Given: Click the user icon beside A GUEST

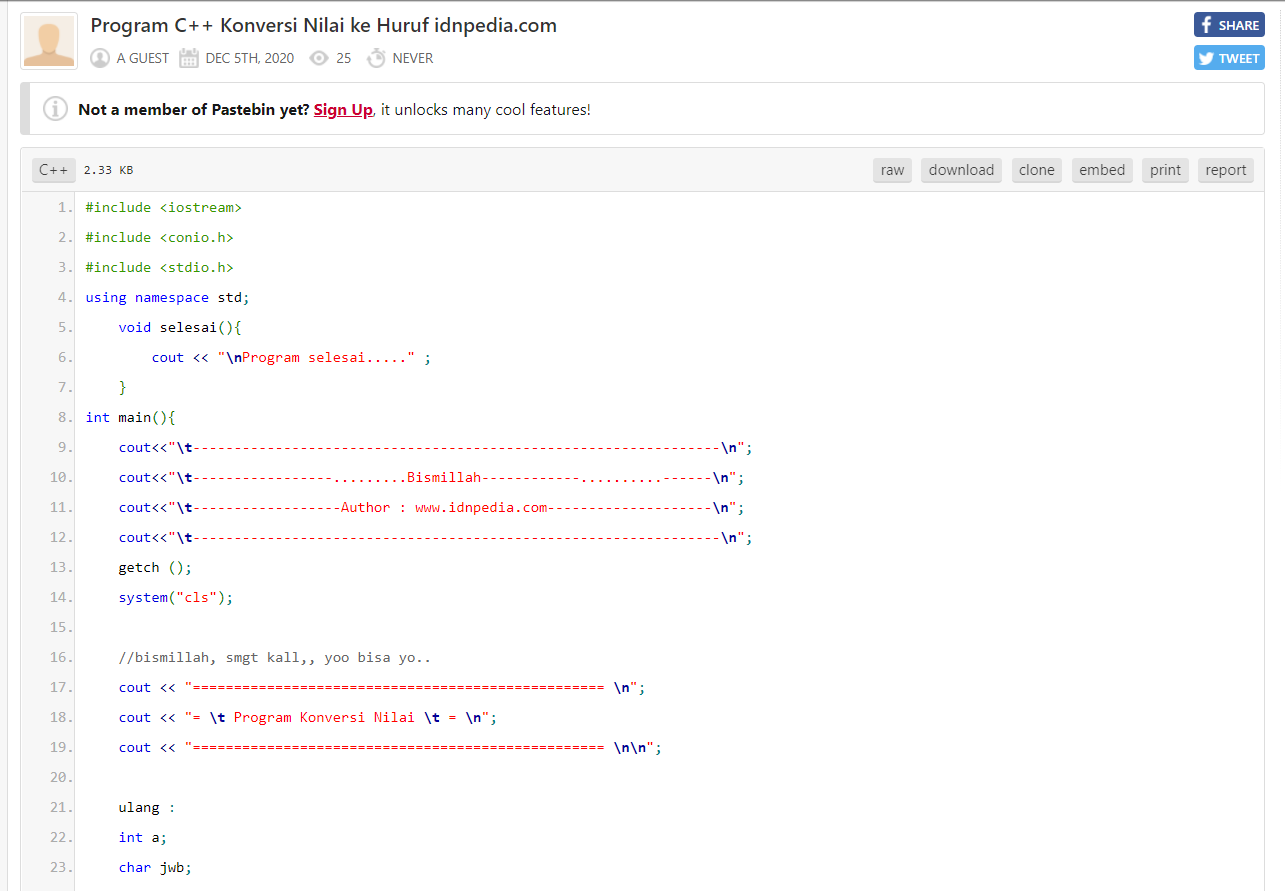Looking at the screenshot, I should point(99,58).
